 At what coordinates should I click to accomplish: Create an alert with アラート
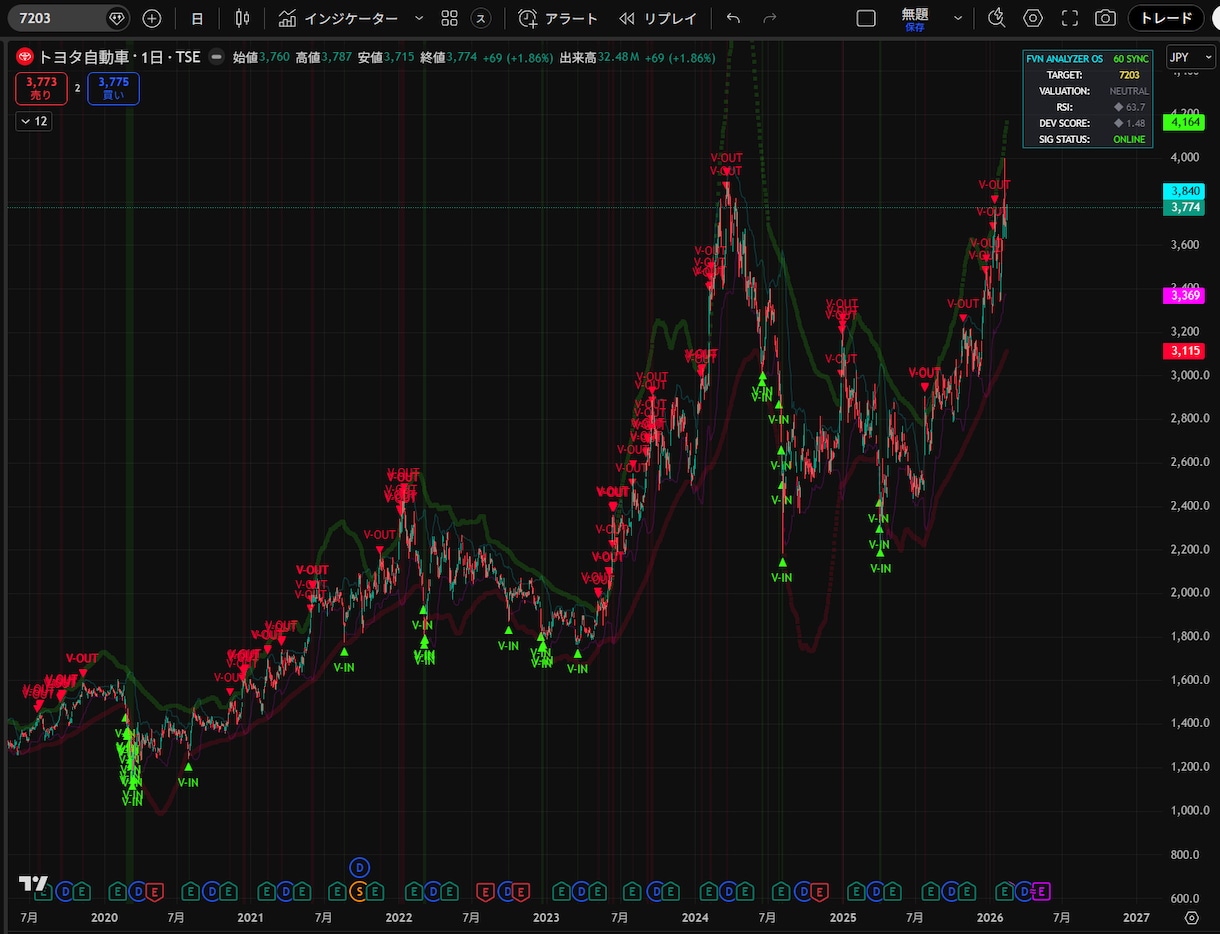[558, 18]
